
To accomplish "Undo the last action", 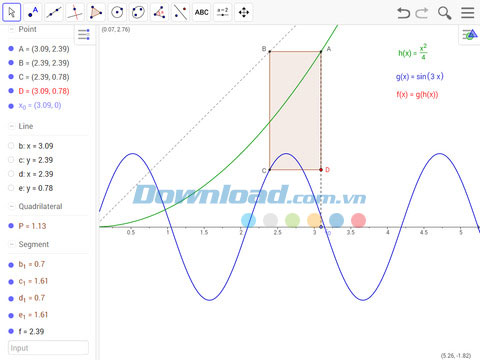I will [403, 13].
